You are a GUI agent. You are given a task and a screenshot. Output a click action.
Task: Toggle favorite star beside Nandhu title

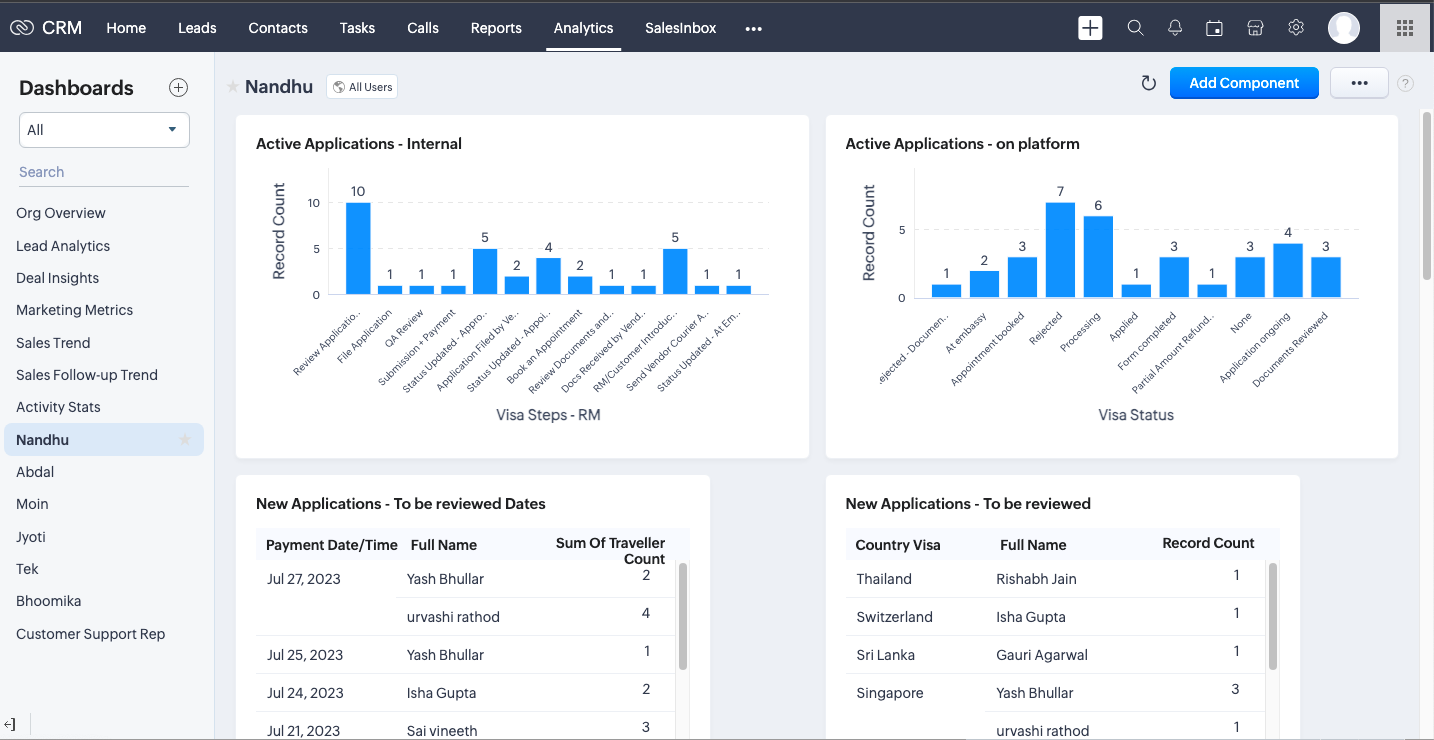pyautogui.click(x=233, y=87)
